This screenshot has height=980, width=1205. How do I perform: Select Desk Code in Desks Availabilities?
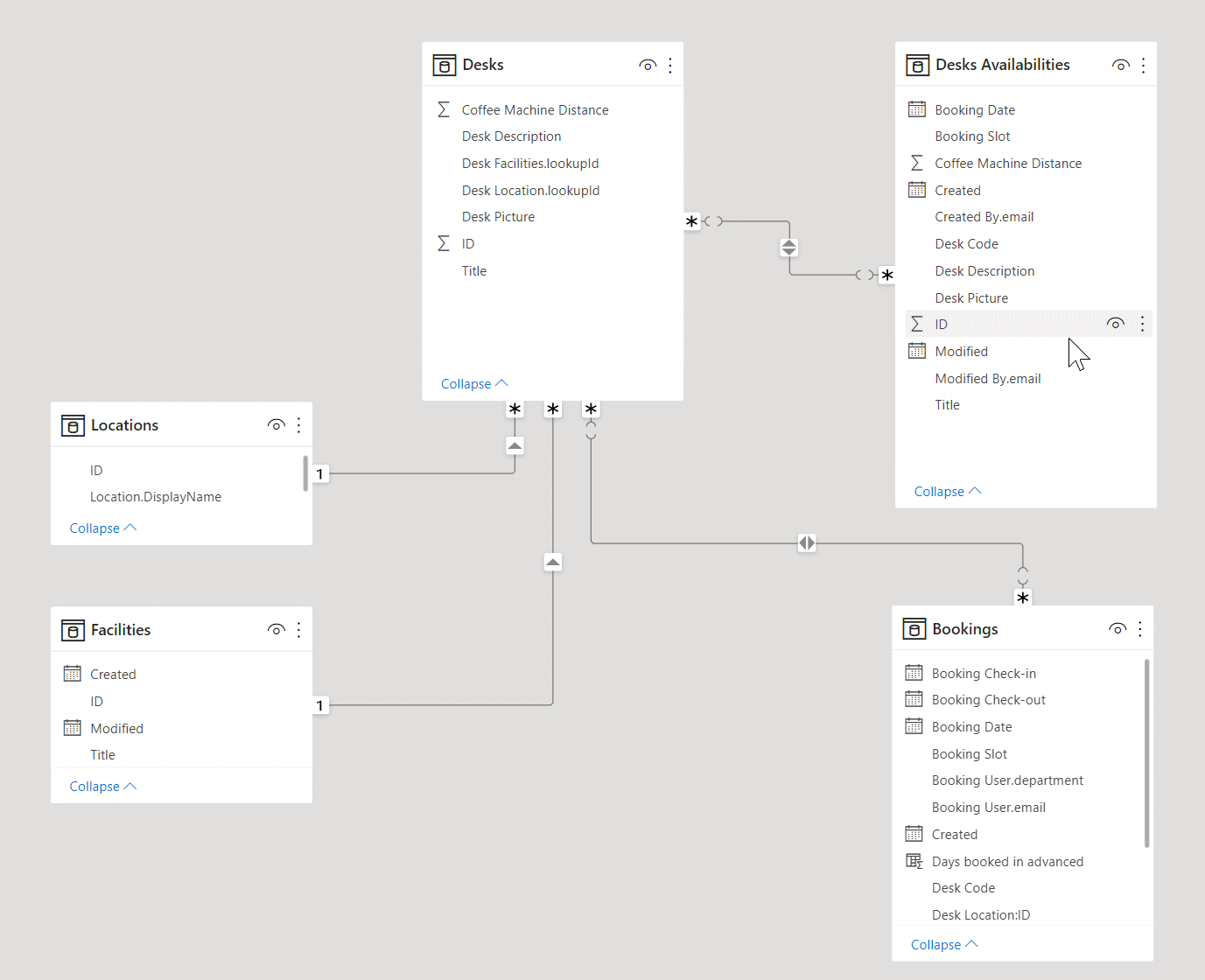(x=967, y=244)
